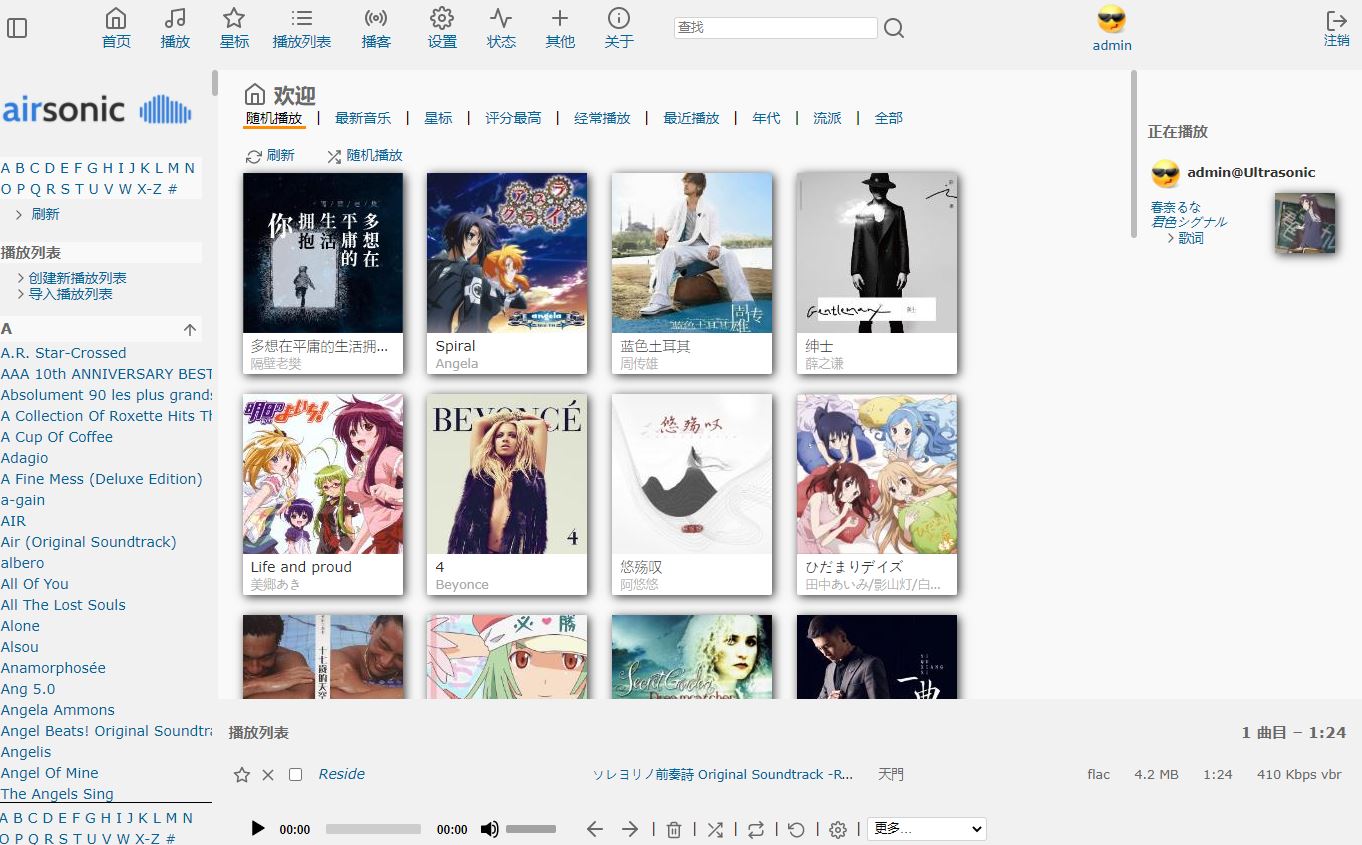Image resolution: width=1362 pixels, height=845 pixels.
Task: Clear the play queue trash icon
Action: [674, 829]
